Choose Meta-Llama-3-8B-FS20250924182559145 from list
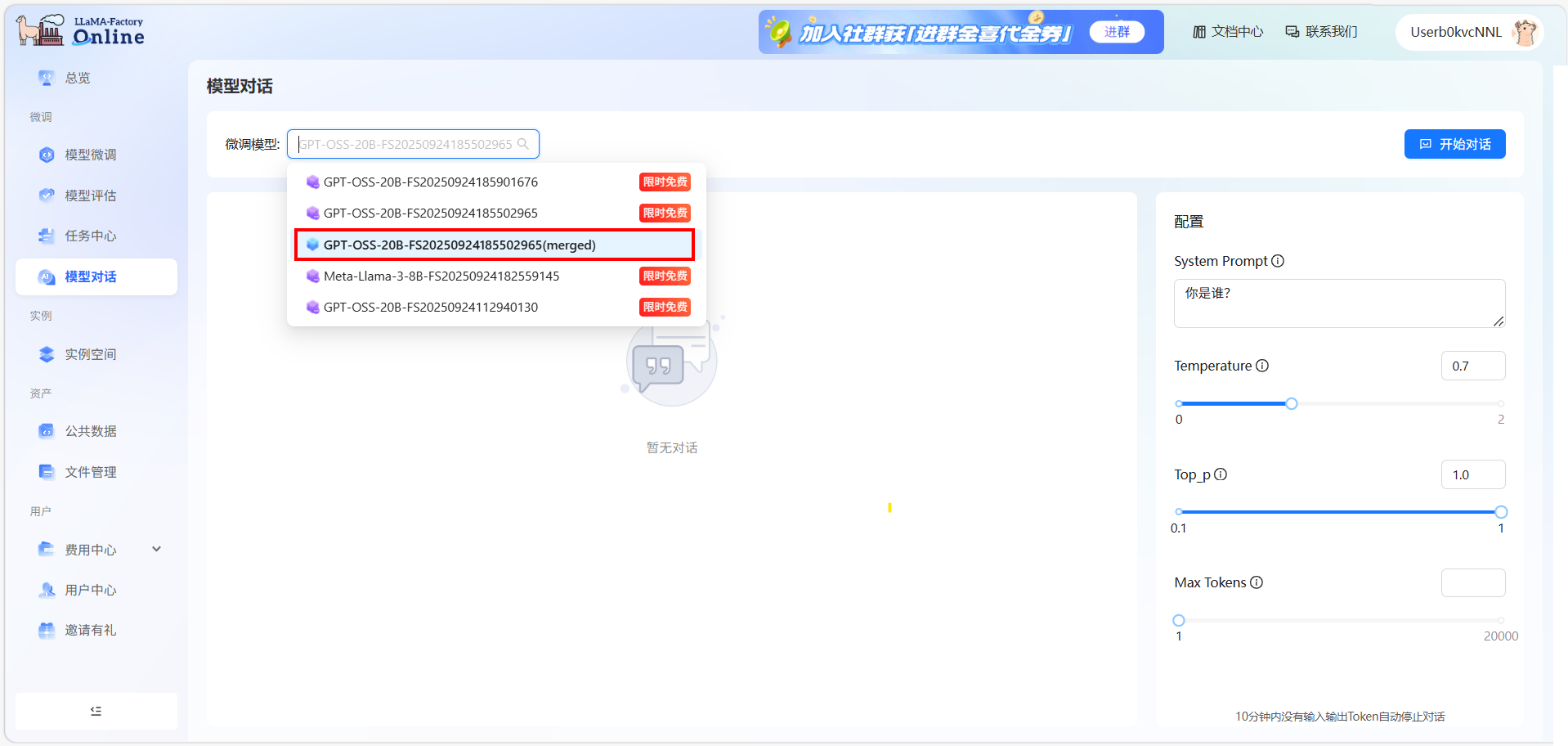The image size is (1568, 746). point(441,276)
